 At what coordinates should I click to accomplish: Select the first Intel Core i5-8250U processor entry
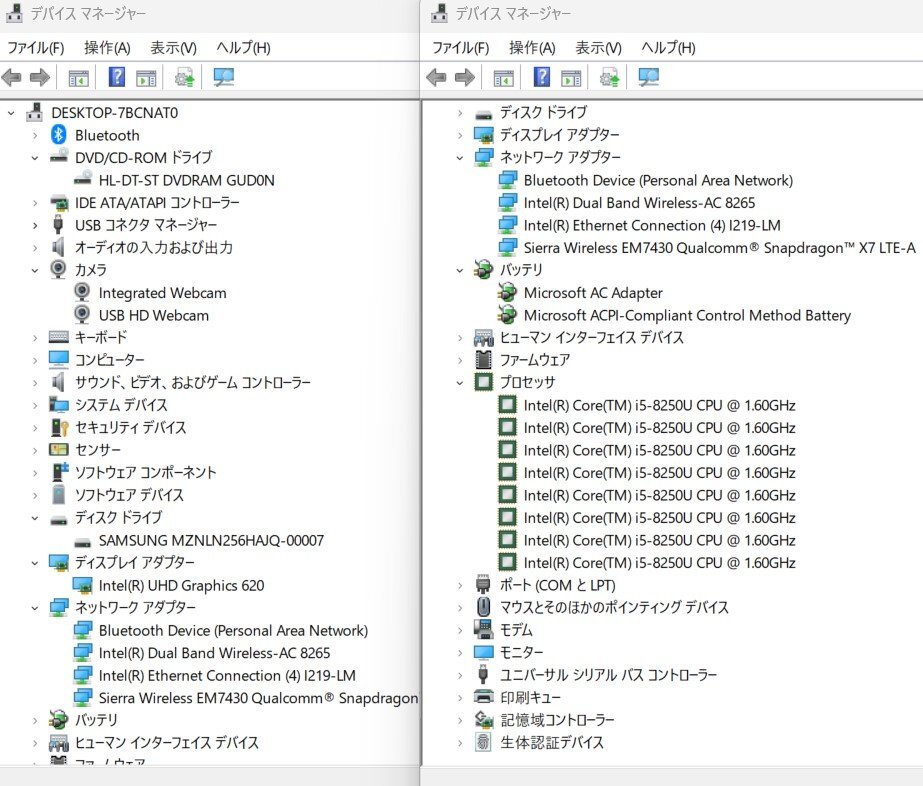[x=660, y=405]
